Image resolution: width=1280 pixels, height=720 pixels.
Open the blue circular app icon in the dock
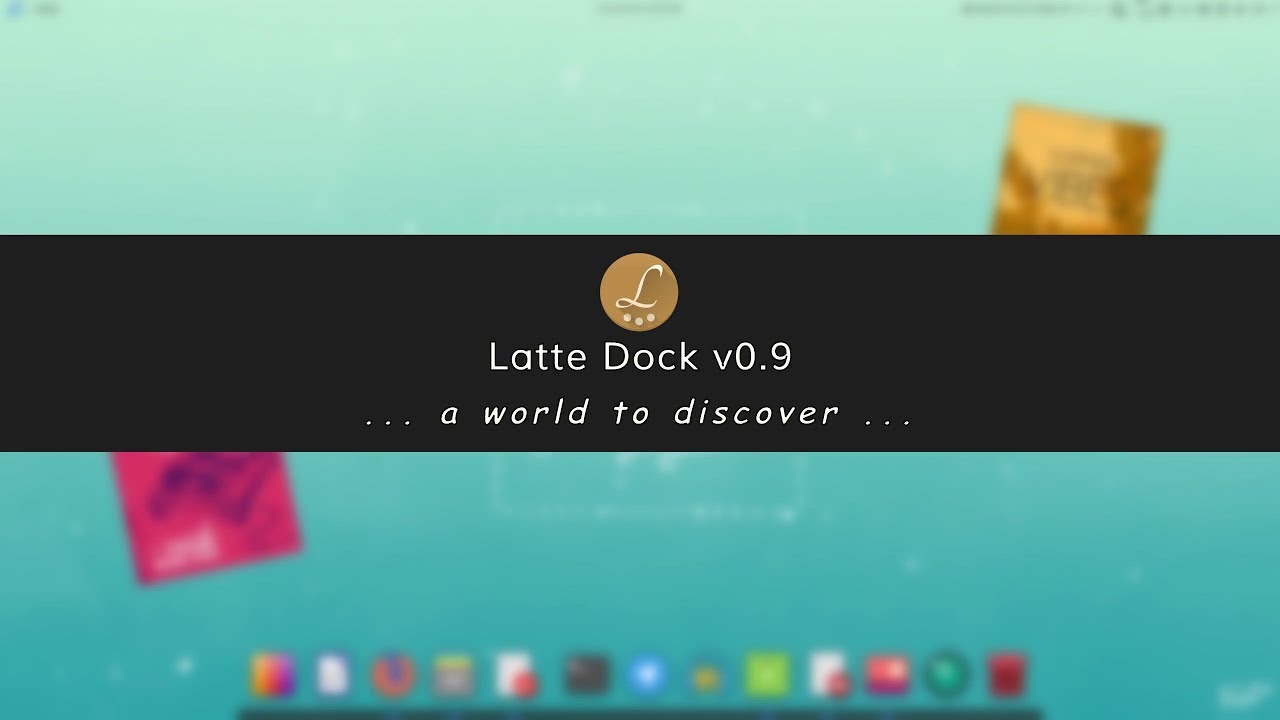click(647, 676)
